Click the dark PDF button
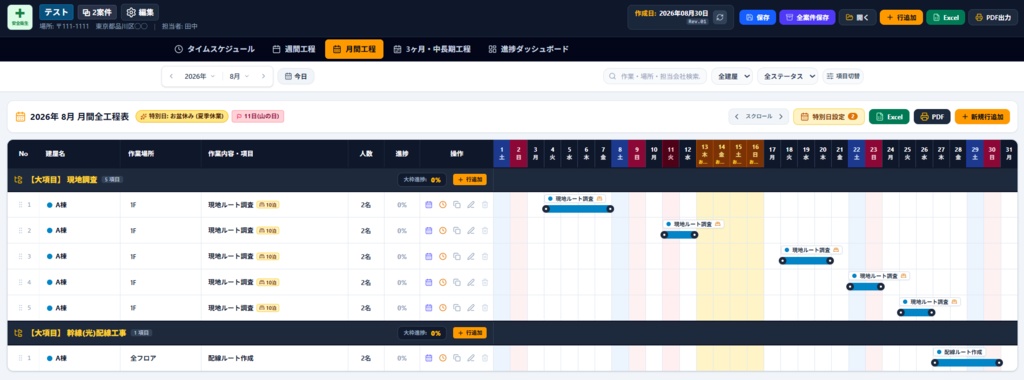1024x380 pixels. pos(932,117)
